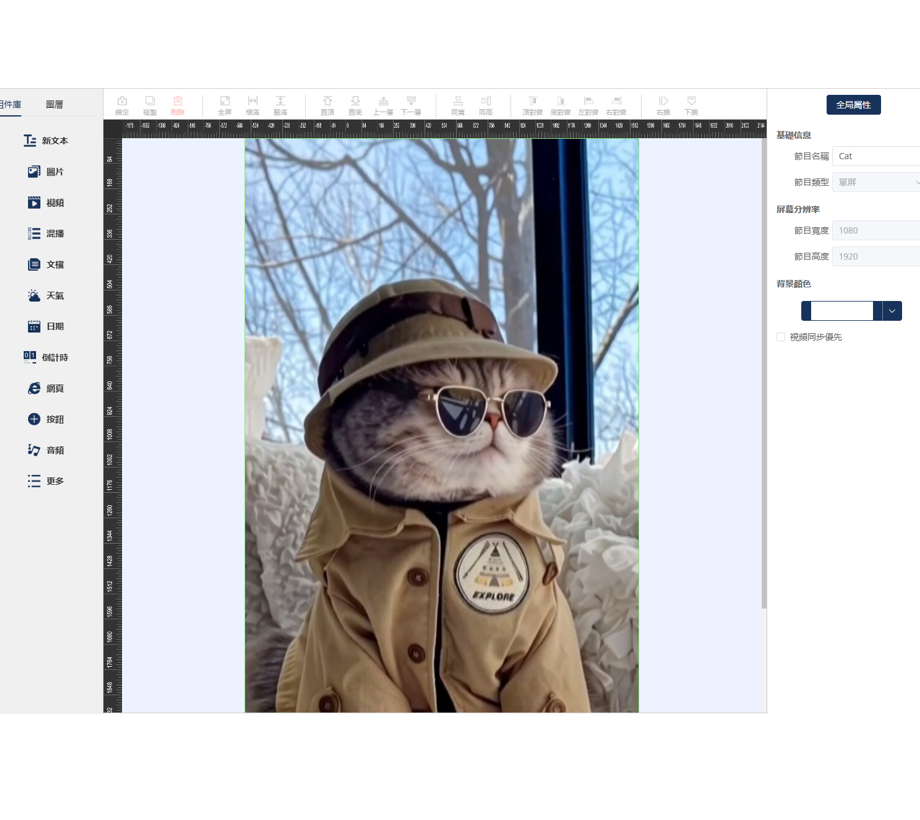Open the 節目類型 dropdown
The height and width of the screenshot is (820, 920).
pyautogui.click(x=876, y=182)
